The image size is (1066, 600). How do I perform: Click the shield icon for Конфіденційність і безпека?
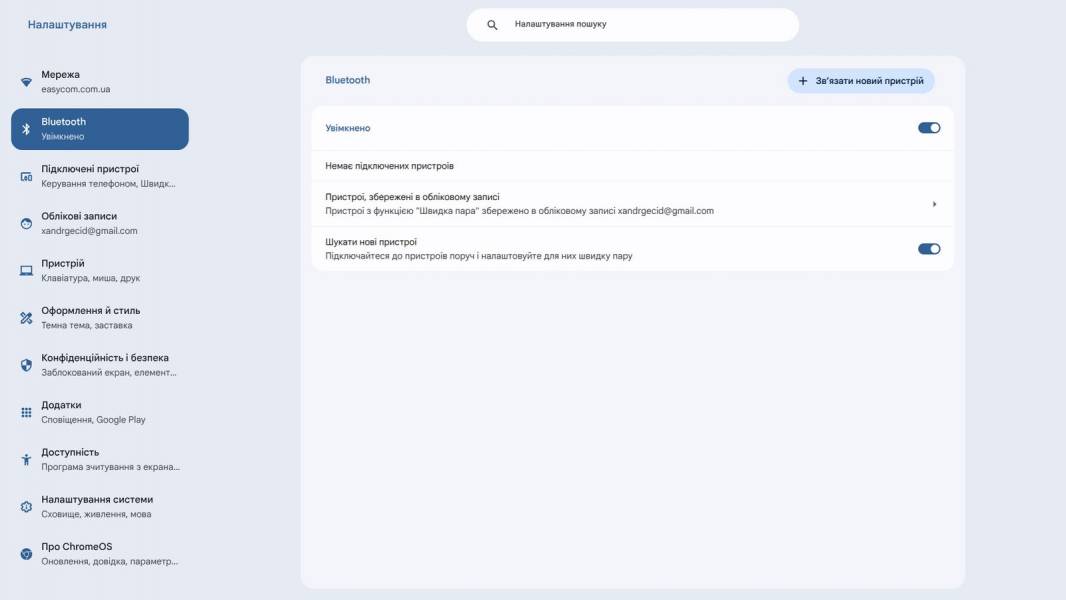(26, 365)
